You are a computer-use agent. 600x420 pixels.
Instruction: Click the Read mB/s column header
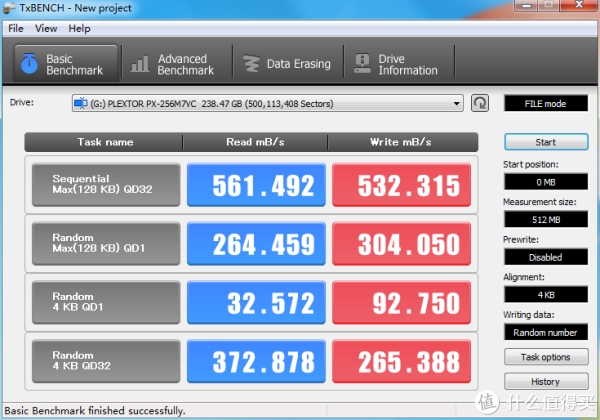(255, 142)
